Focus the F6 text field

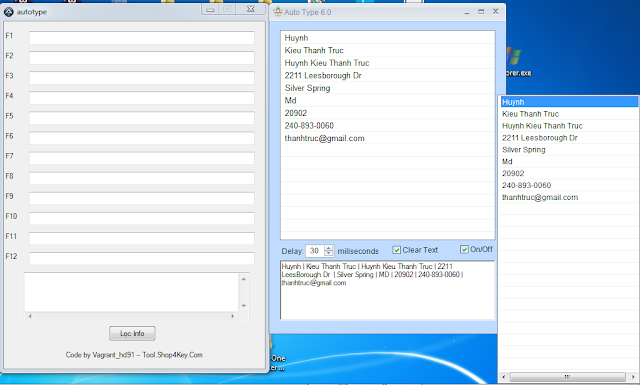coord(142,138)
